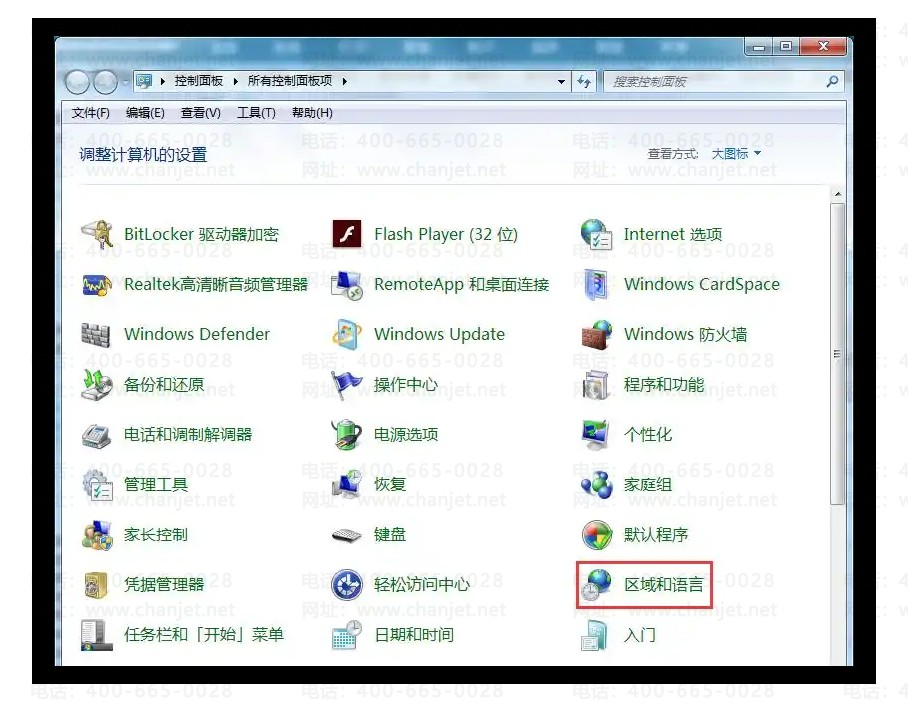Viewport: 908px width, 702px height.
Task: Open the 文件(F) menu
Action: point(90,113)
